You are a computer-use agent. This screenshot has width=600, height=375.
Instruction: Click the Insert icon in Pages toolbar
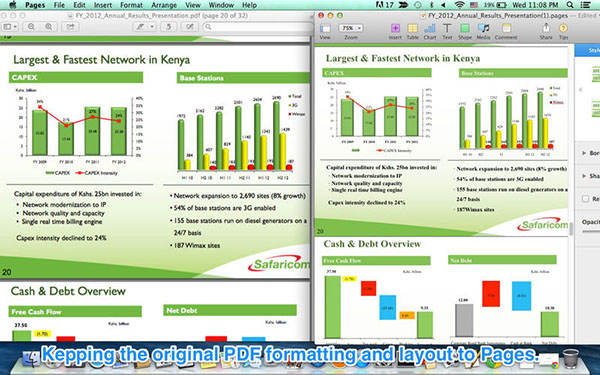click(395, 28)
